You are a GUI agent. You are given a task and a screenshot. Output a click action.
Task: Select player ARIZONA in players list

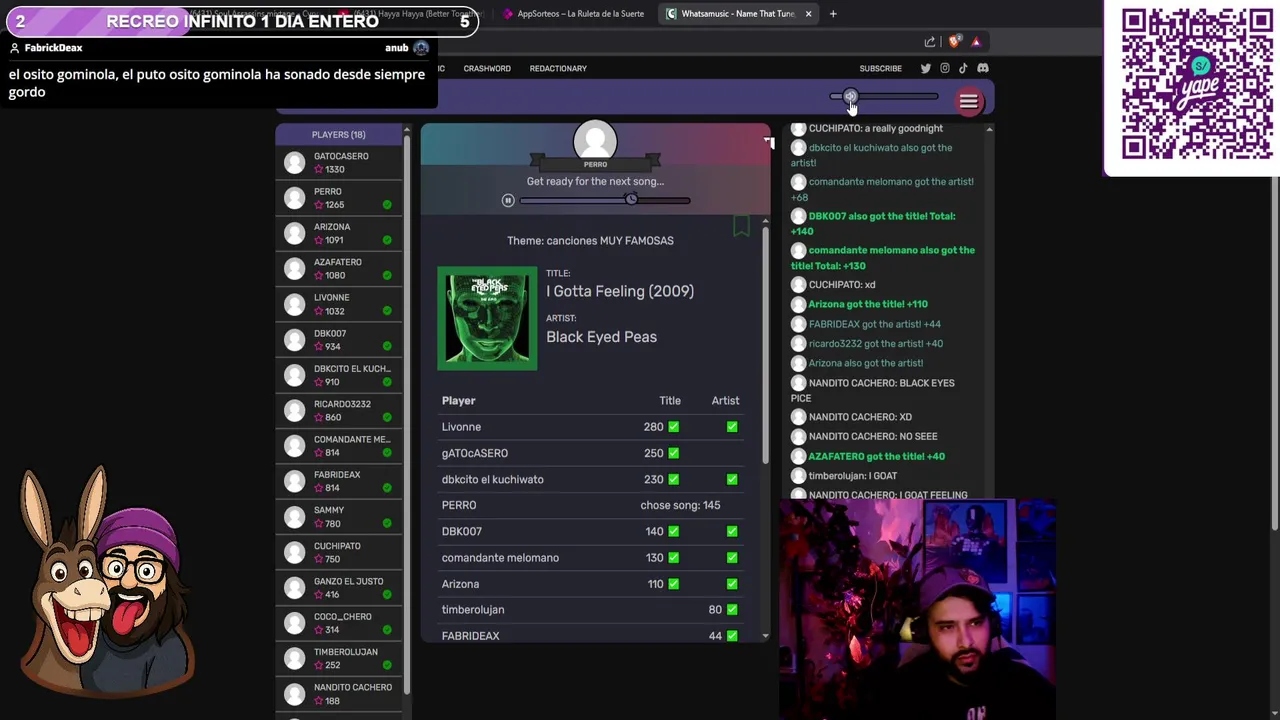pyautogui.click(x=339, y=233)
